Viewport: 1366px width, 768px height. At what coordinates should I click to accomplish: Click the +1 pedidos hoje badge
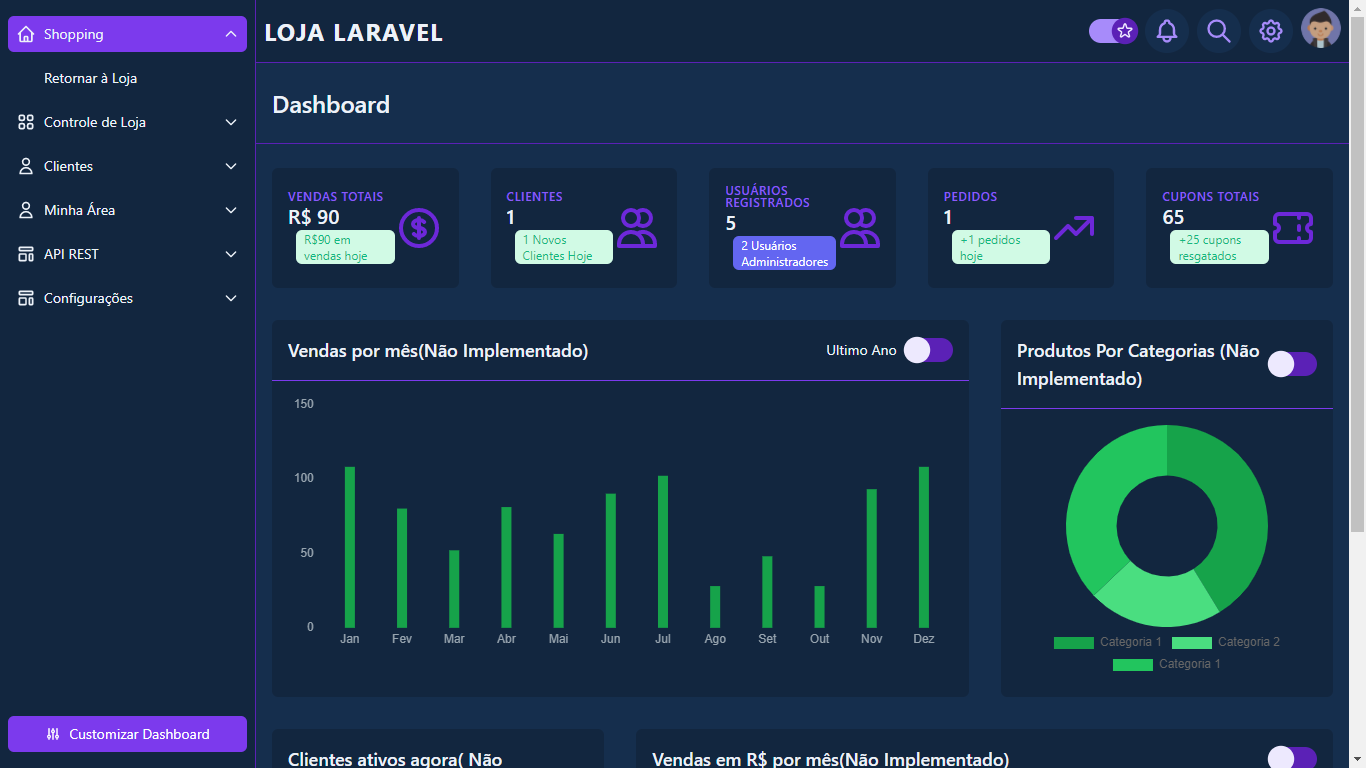1000,247
